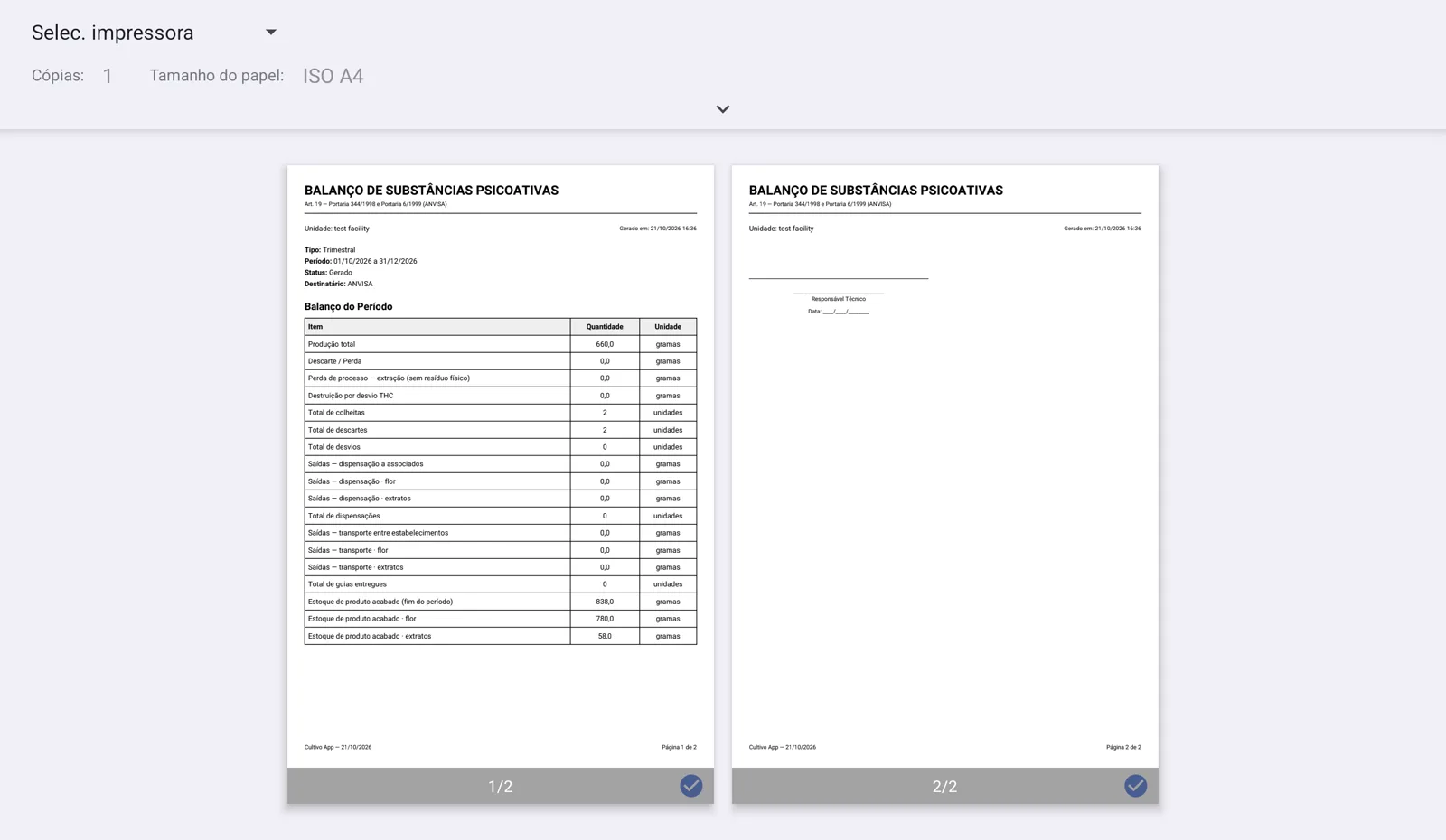Click the 'Data:' signature line on page 2

click(839, 312)
